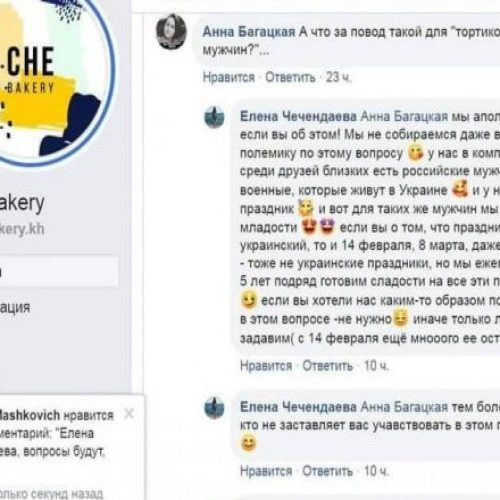Open the 23 ч. timestamp of the comment

[x=338, y=77]
